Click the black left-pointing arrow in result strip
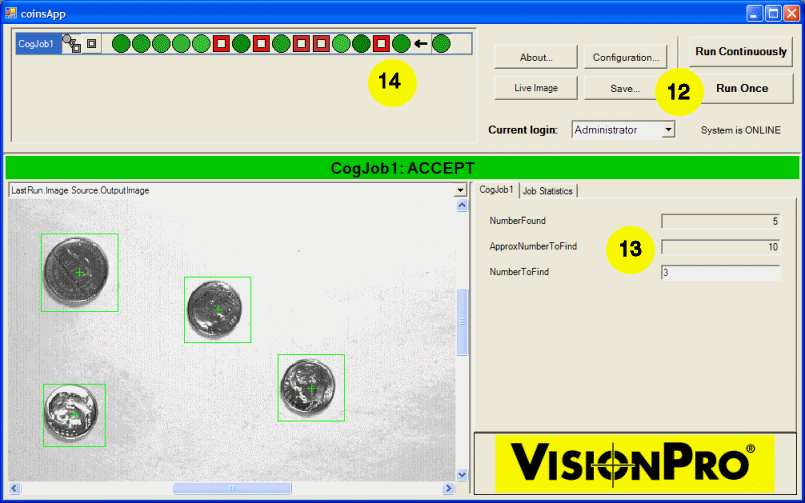 [421, 43]
